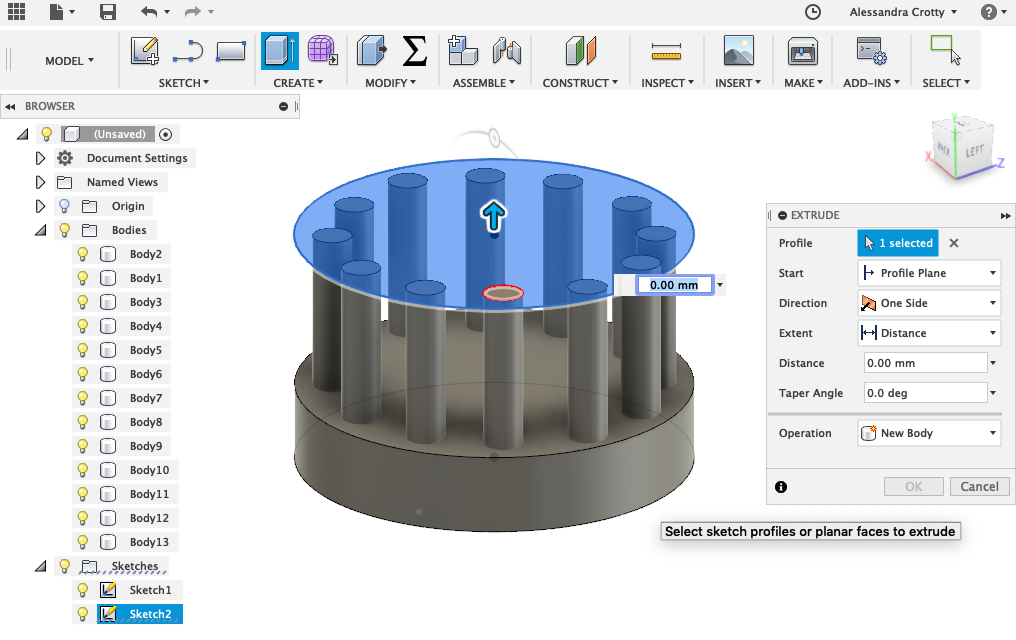Screen dimensions: 1016x640
Task: Open the MODEL workspace menu
Action: 69,60
